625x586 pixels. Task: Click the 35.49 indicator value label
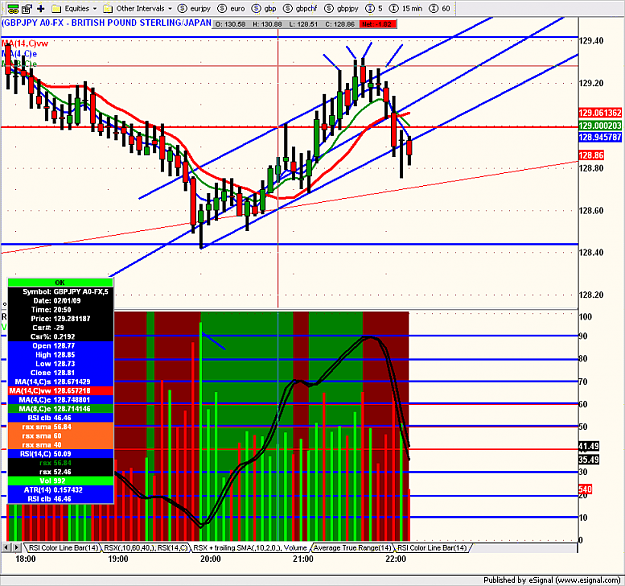589,460
